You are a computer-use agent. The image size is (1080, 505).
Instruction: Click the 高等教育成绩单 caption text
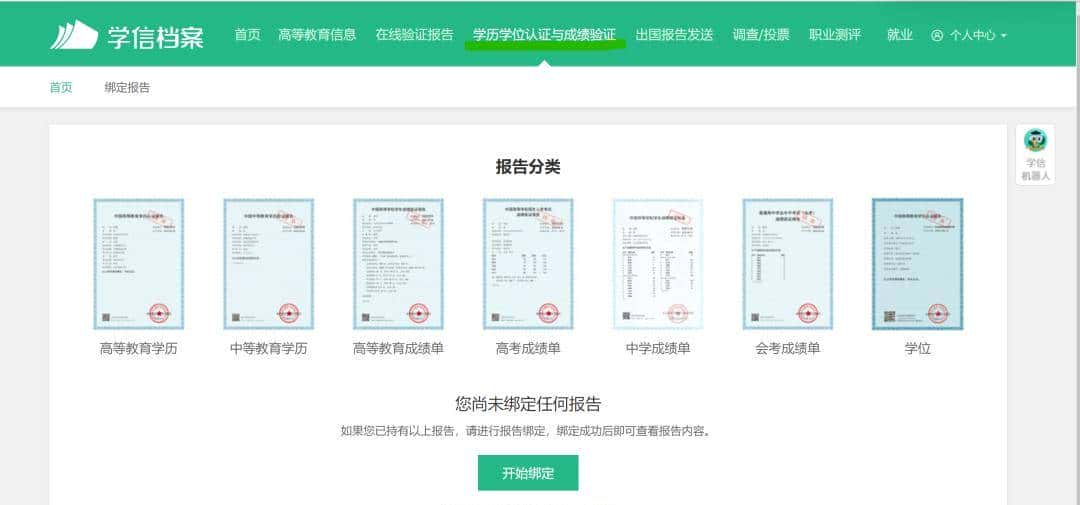point(398,349)
